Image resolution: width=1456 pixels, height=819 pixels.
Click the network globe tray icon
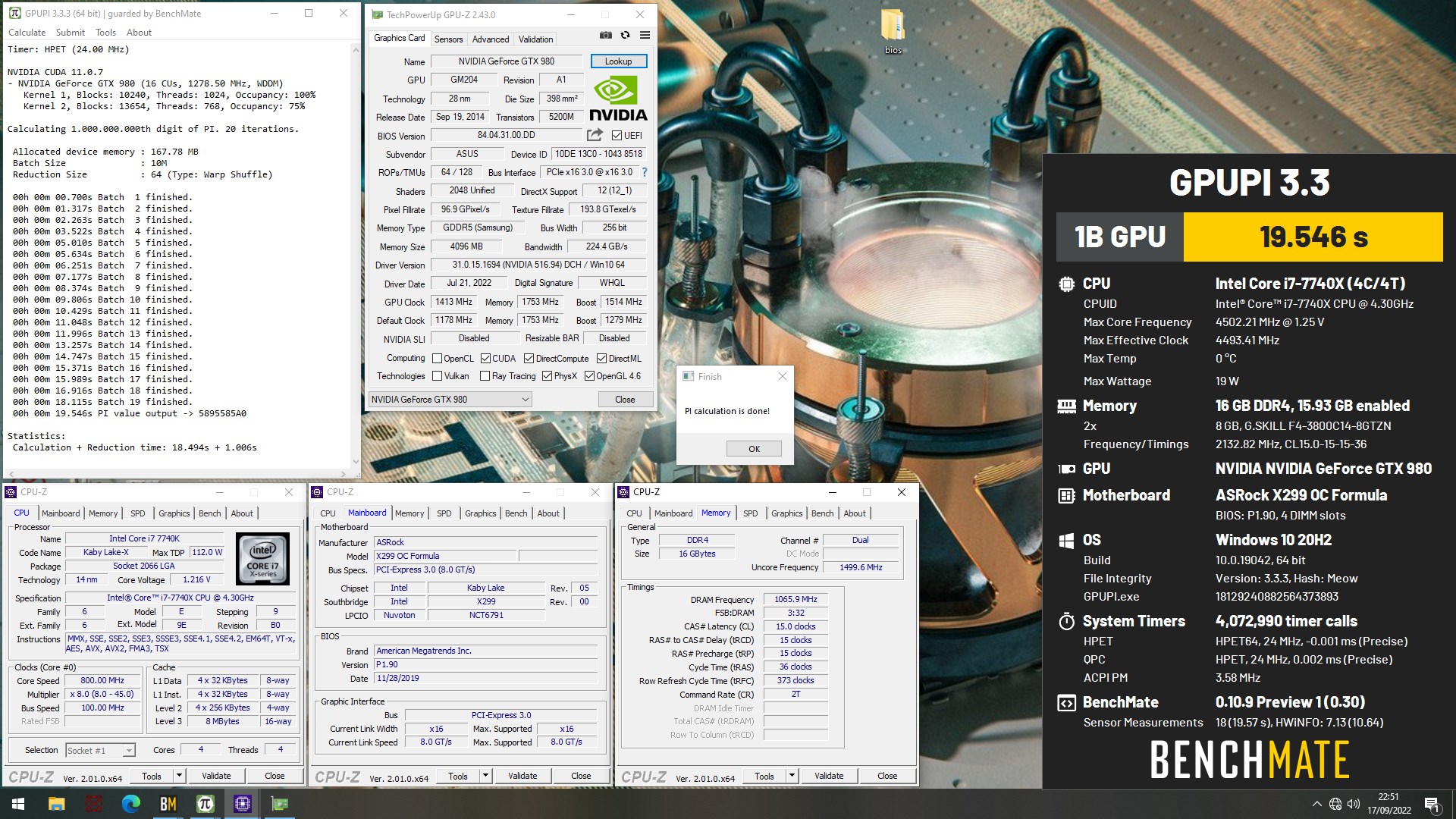[x=1335, y=804]
